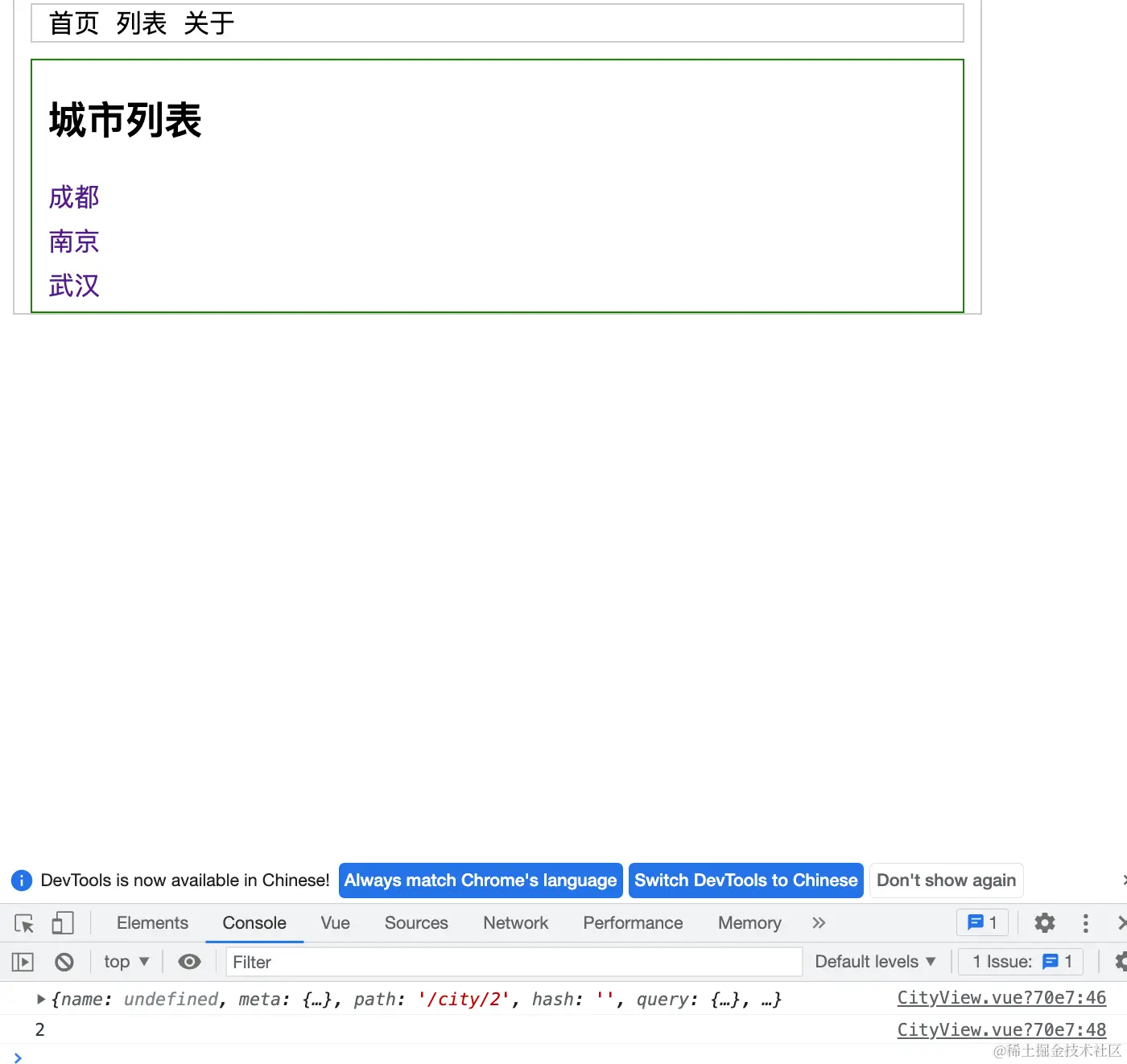Open the 南京 city link
1127x1064 pixels.
(74, 241)
